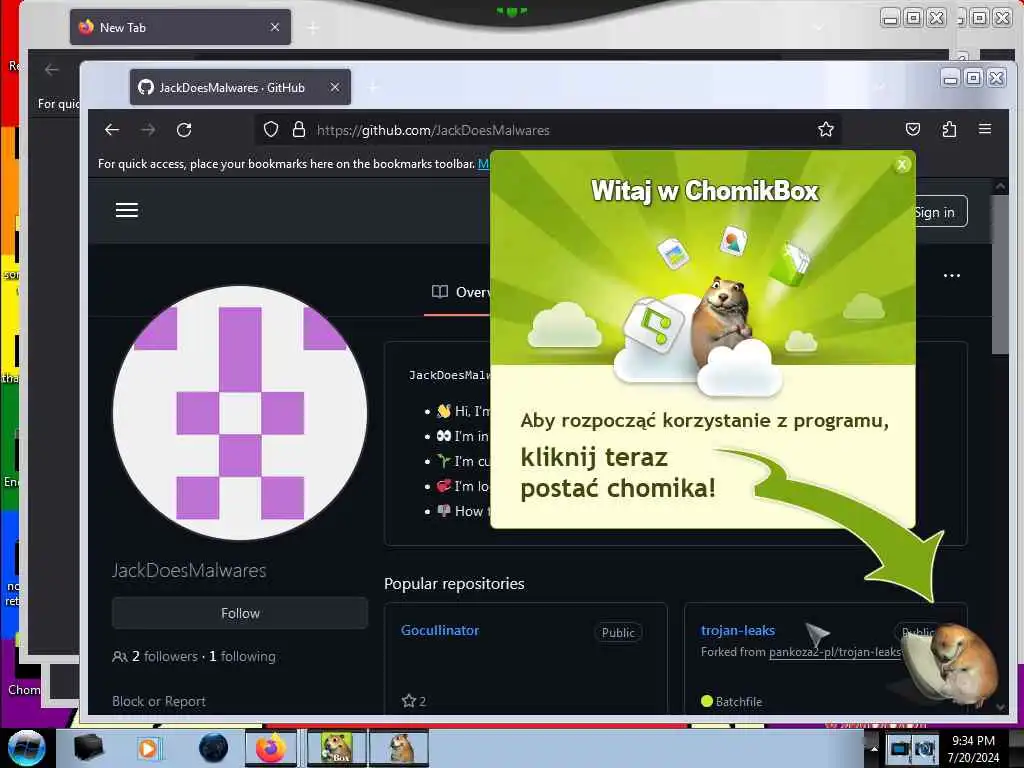
Task: Open the pankoza2-pl/trojan-leaks fork source link
Action: (x=835, y=652)
